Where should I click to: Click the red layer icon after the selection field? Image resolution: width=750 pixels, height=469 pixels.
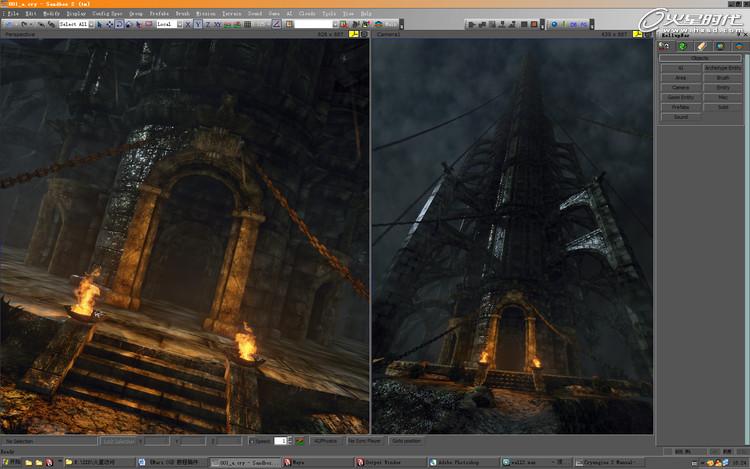(343, 24)
